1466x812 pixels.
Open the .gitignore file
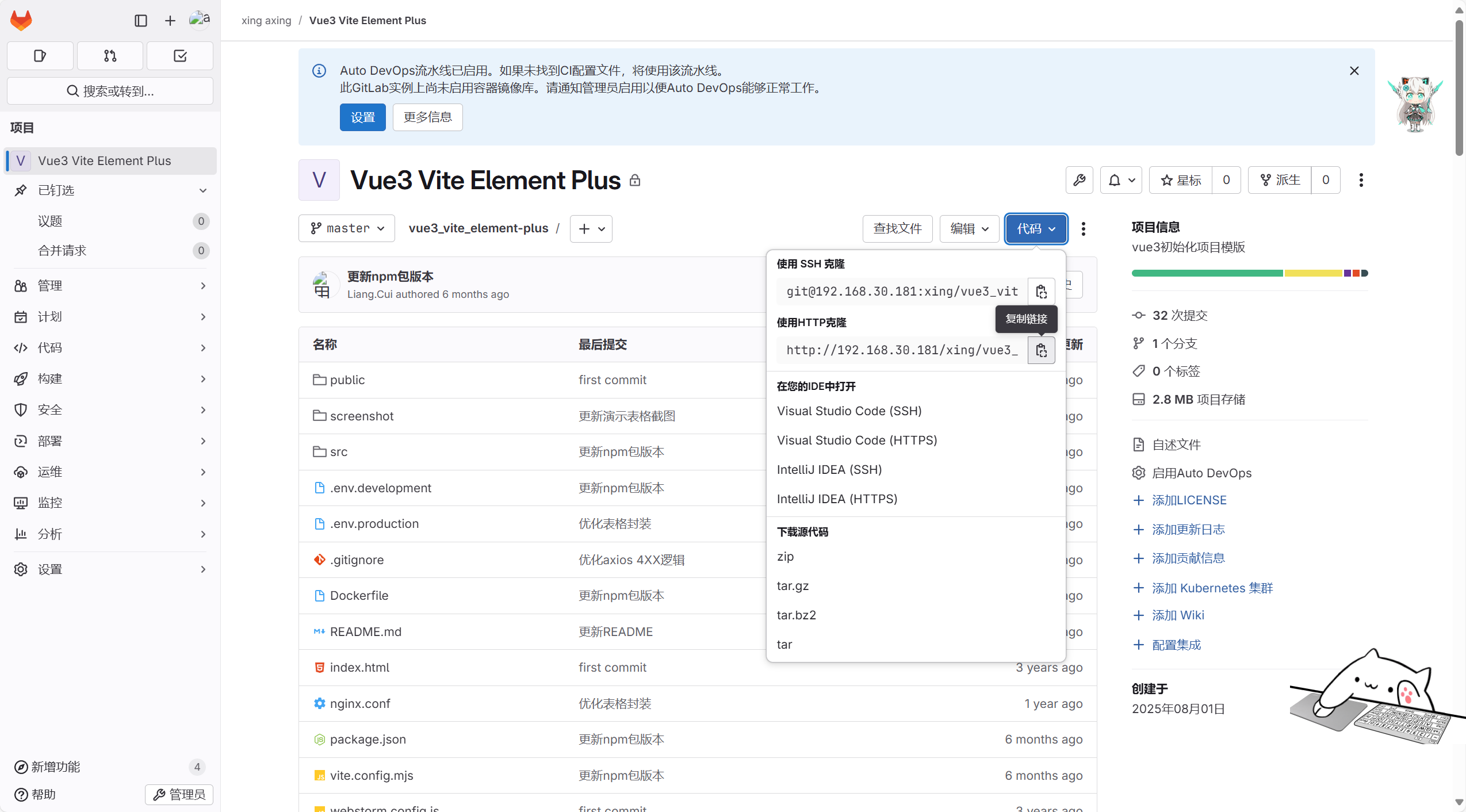[357, 560]
